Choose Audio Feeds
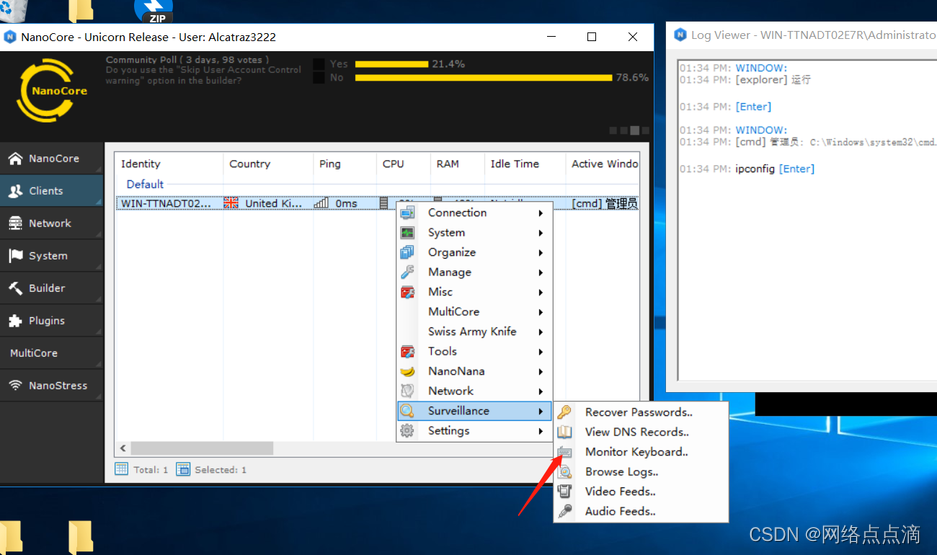 click(x=641, y=511)
